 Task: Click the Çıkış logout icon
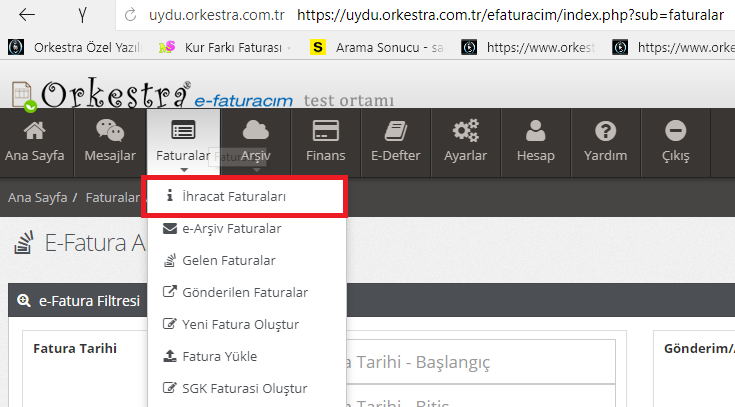coord(675,131)
